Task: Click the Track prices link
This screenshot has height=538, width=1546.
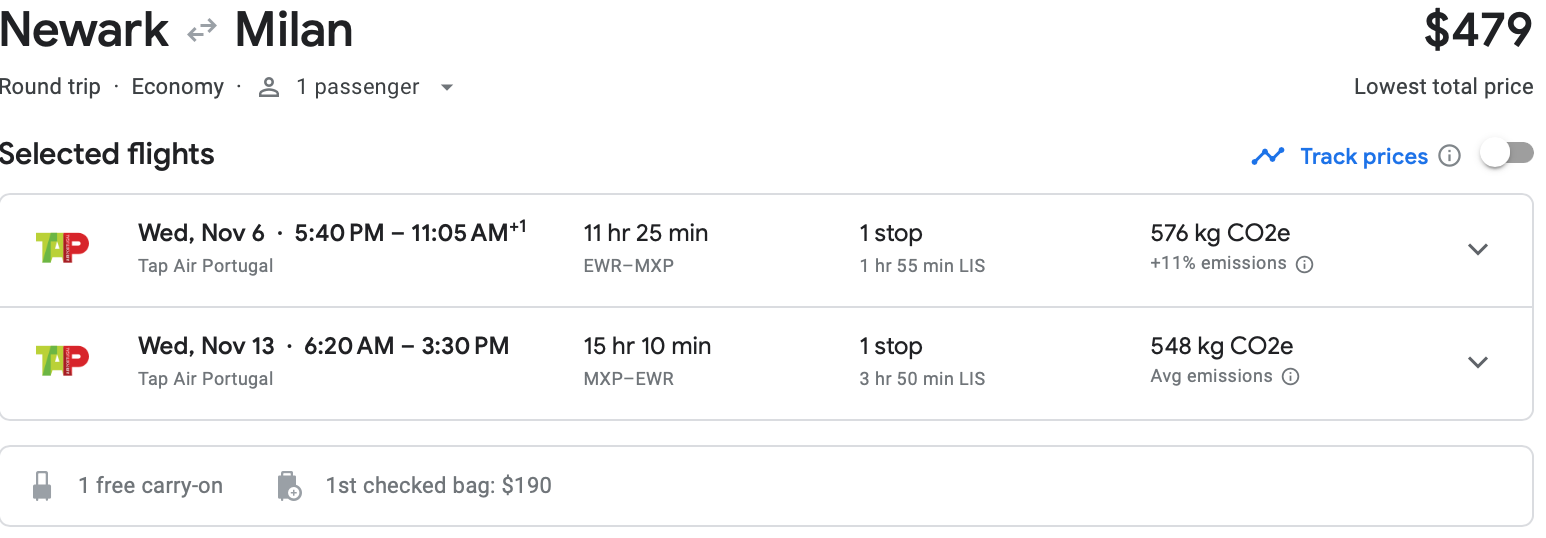Action: (1363, 156)
